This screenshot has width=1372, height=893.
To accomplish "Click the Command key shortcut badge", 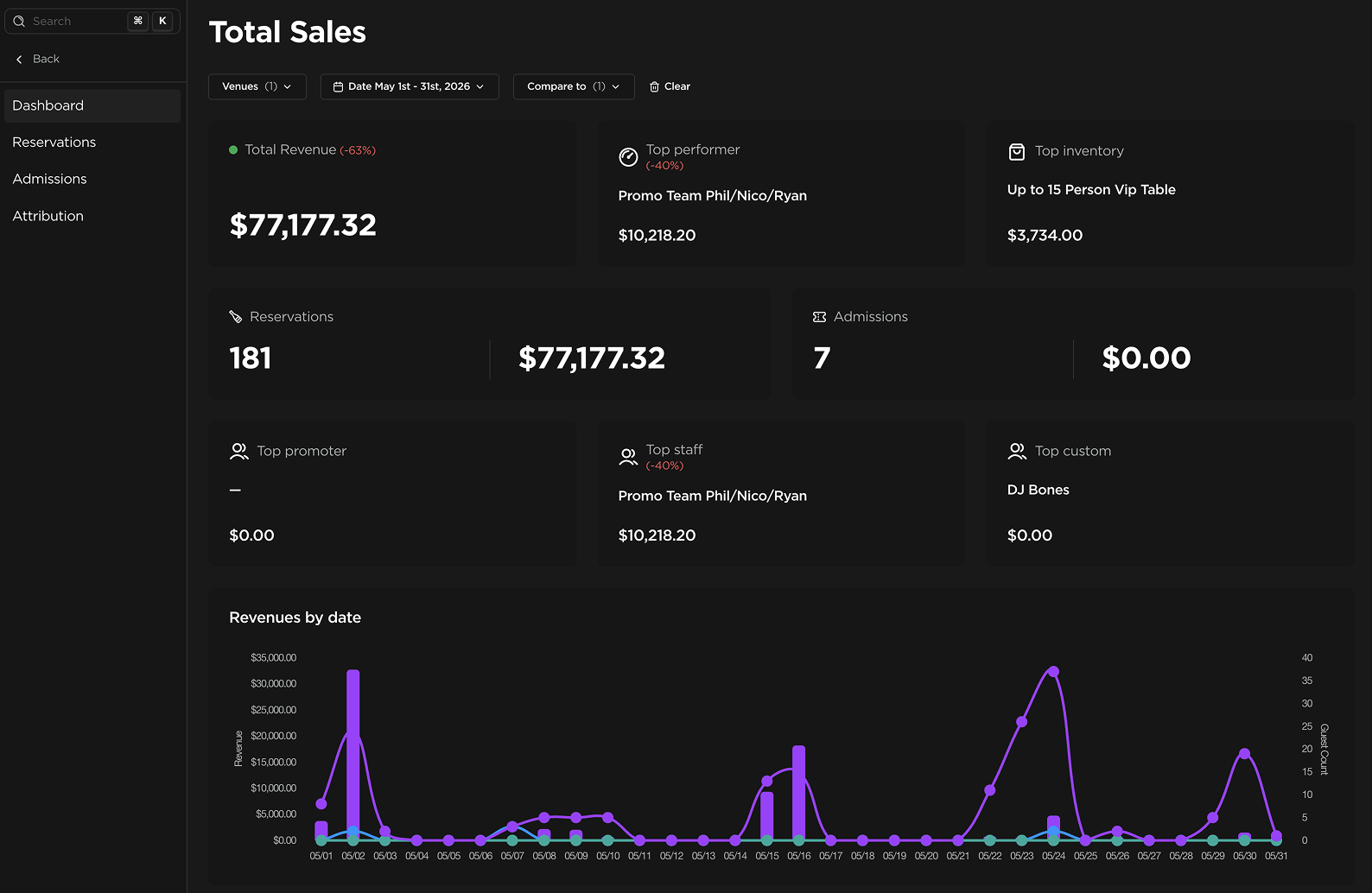I will pyautogui.click(x=138, y=21).
